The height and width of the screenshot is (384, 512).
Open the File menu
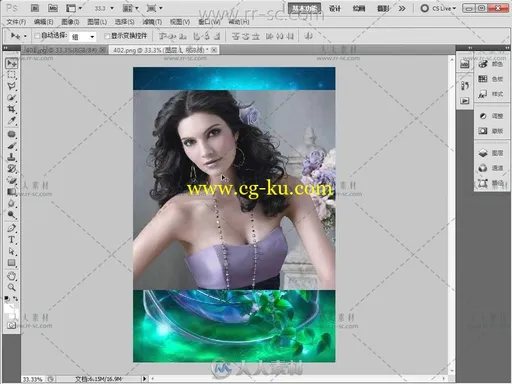[16, 22]
